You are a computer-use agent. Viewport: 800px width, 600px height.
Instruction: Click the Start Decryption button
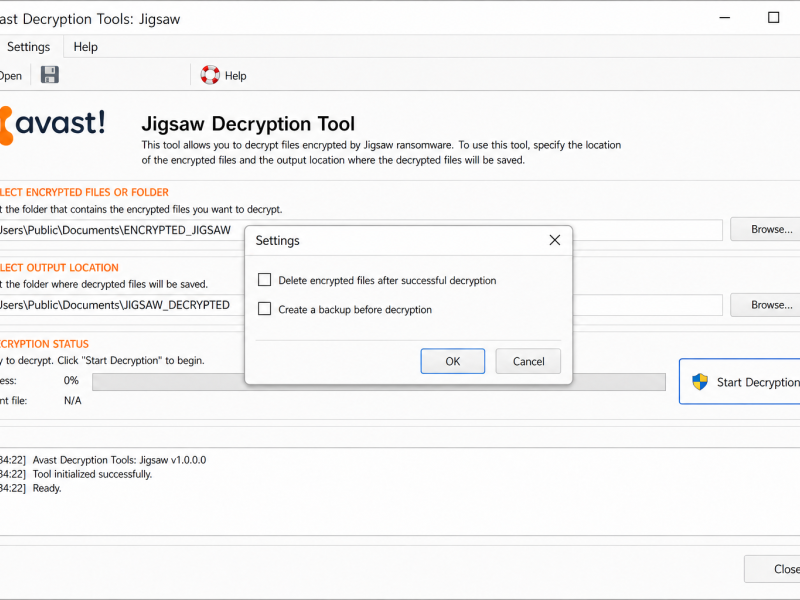pyautogui.click(x=740, y=382)
